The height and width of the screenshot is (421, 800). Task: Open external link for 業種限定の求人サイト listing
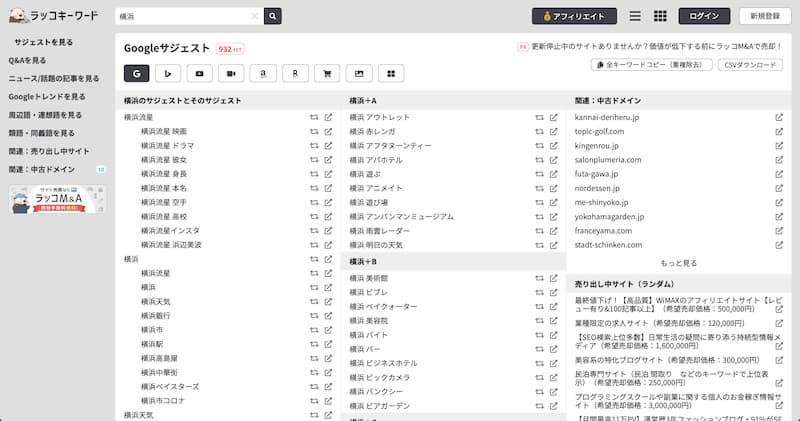(x=779, y=324)
